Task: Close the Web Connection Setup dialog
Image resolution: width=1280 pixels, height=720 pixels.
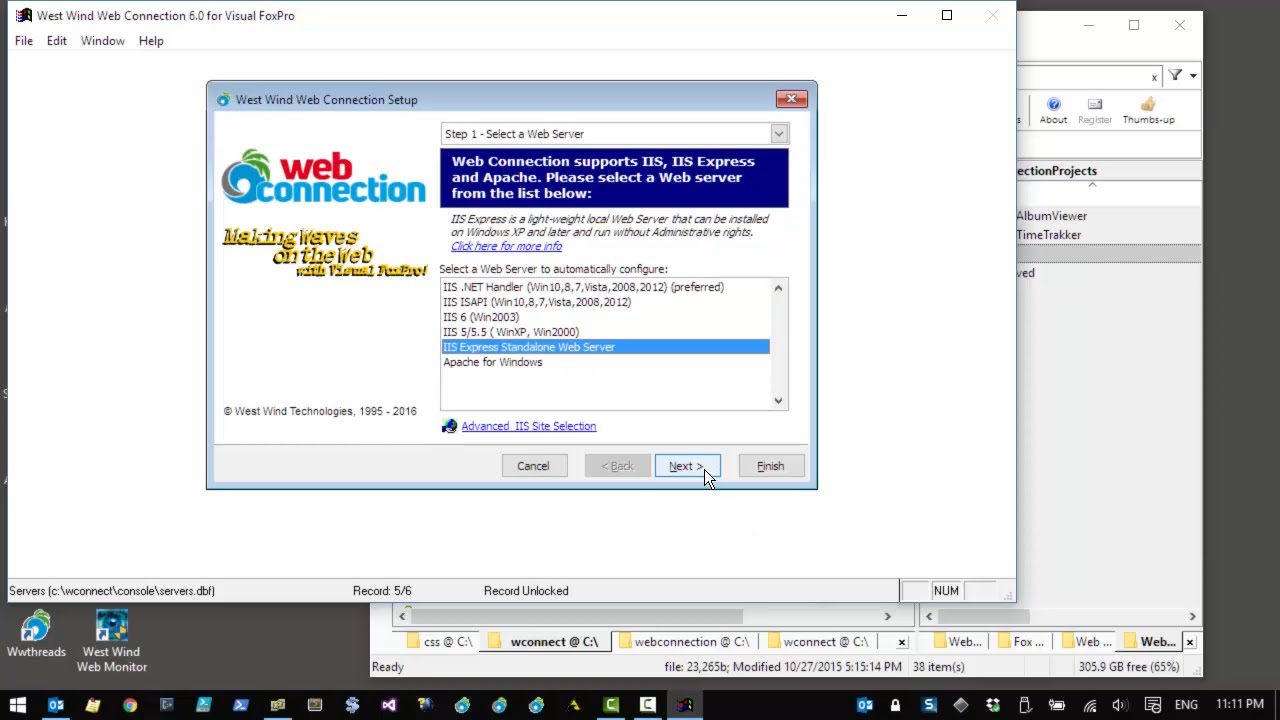Action: (x=791, y=99)
